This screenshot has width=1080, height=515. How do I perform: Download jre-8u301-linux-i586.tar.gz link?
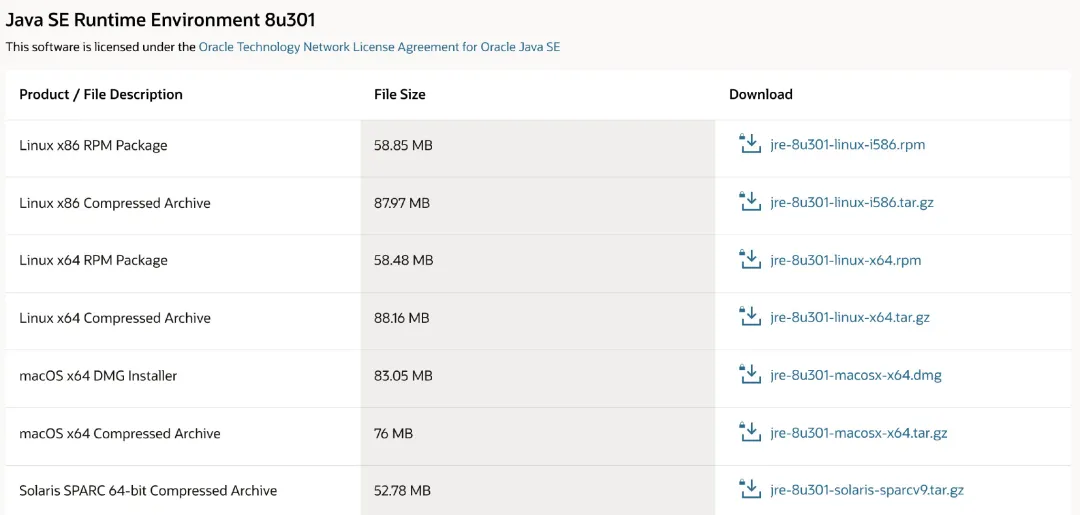click(x=852, y=203)
